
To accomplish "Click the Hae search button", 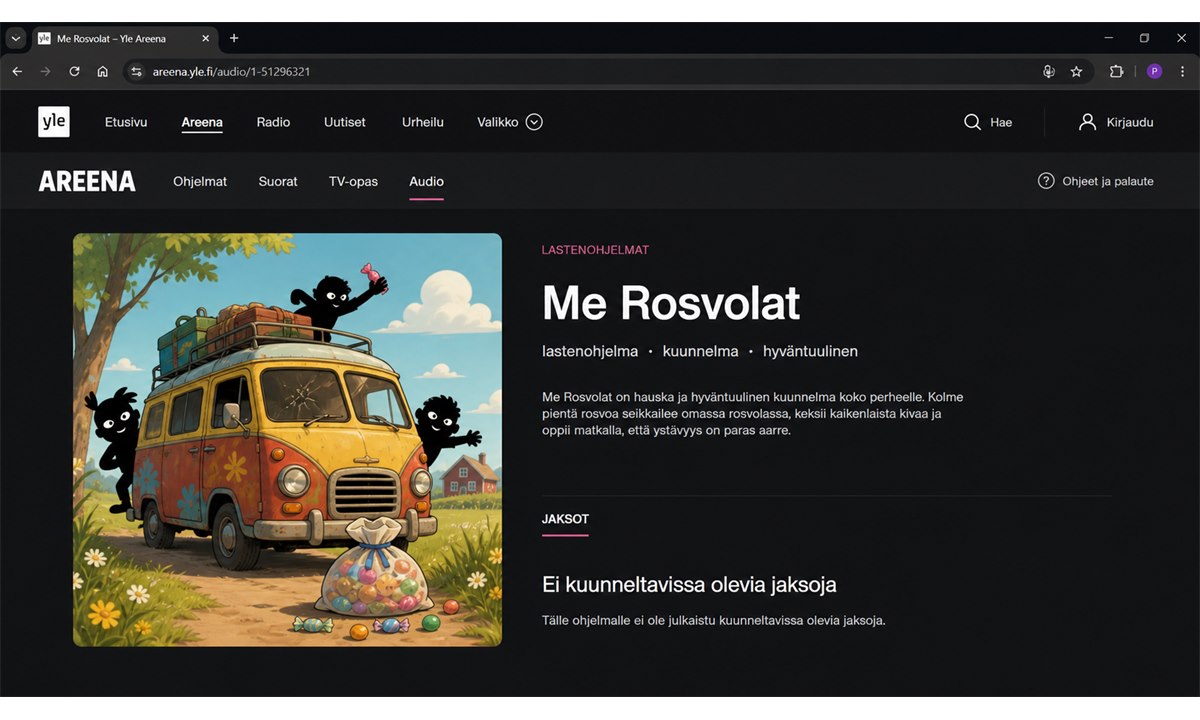I will pos(988,122).
